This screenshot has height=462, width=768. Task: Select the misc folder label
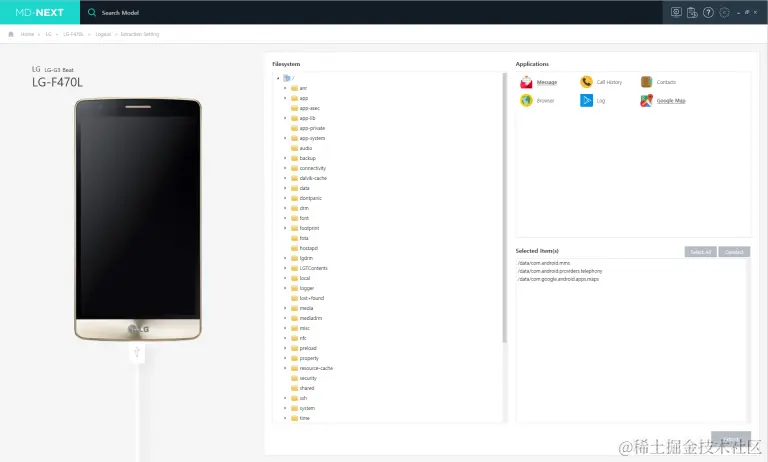(305, 328)
